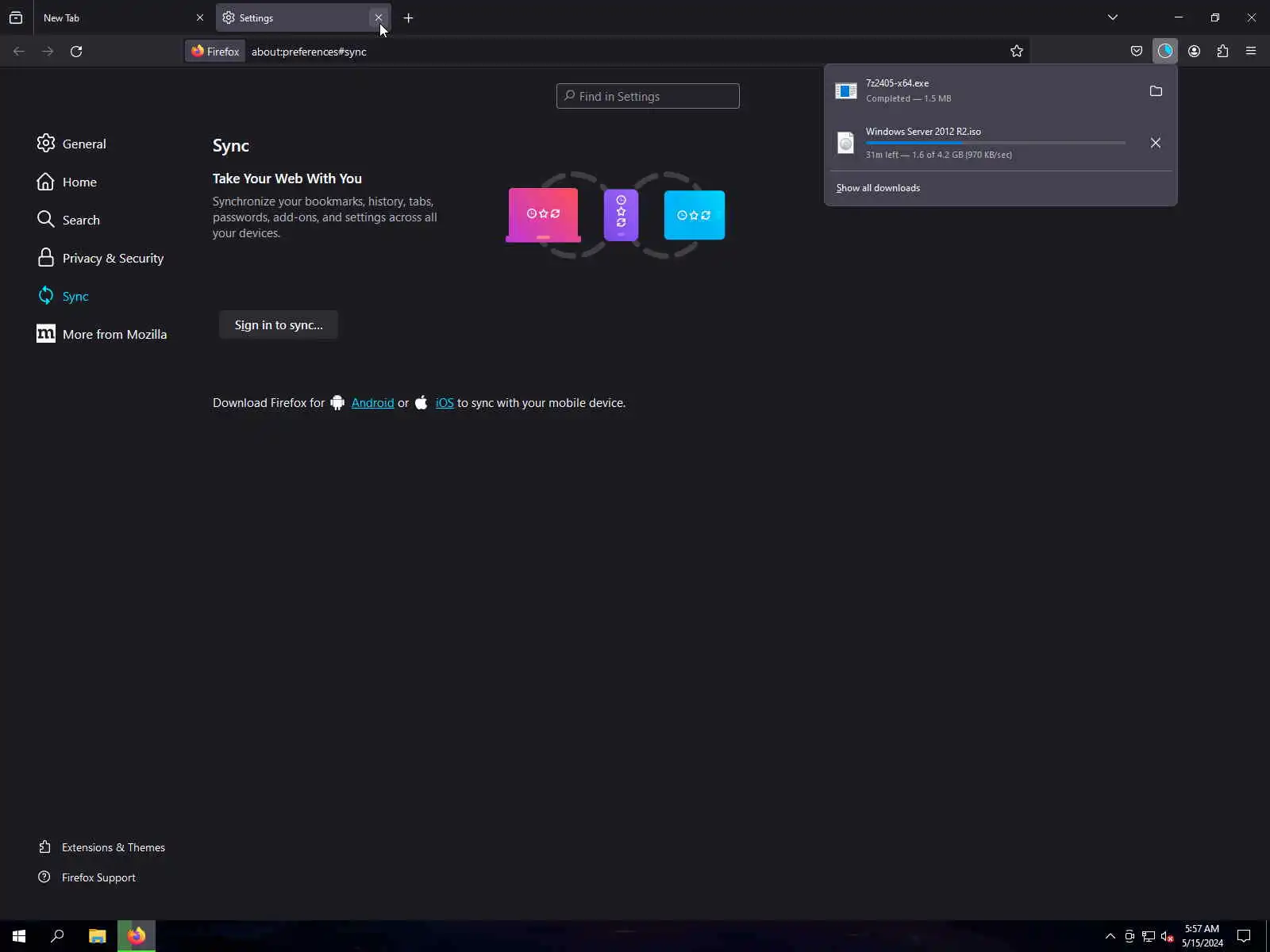
Task: Open the General settings category
Action: pyautogui.click(x=71, y=144)
